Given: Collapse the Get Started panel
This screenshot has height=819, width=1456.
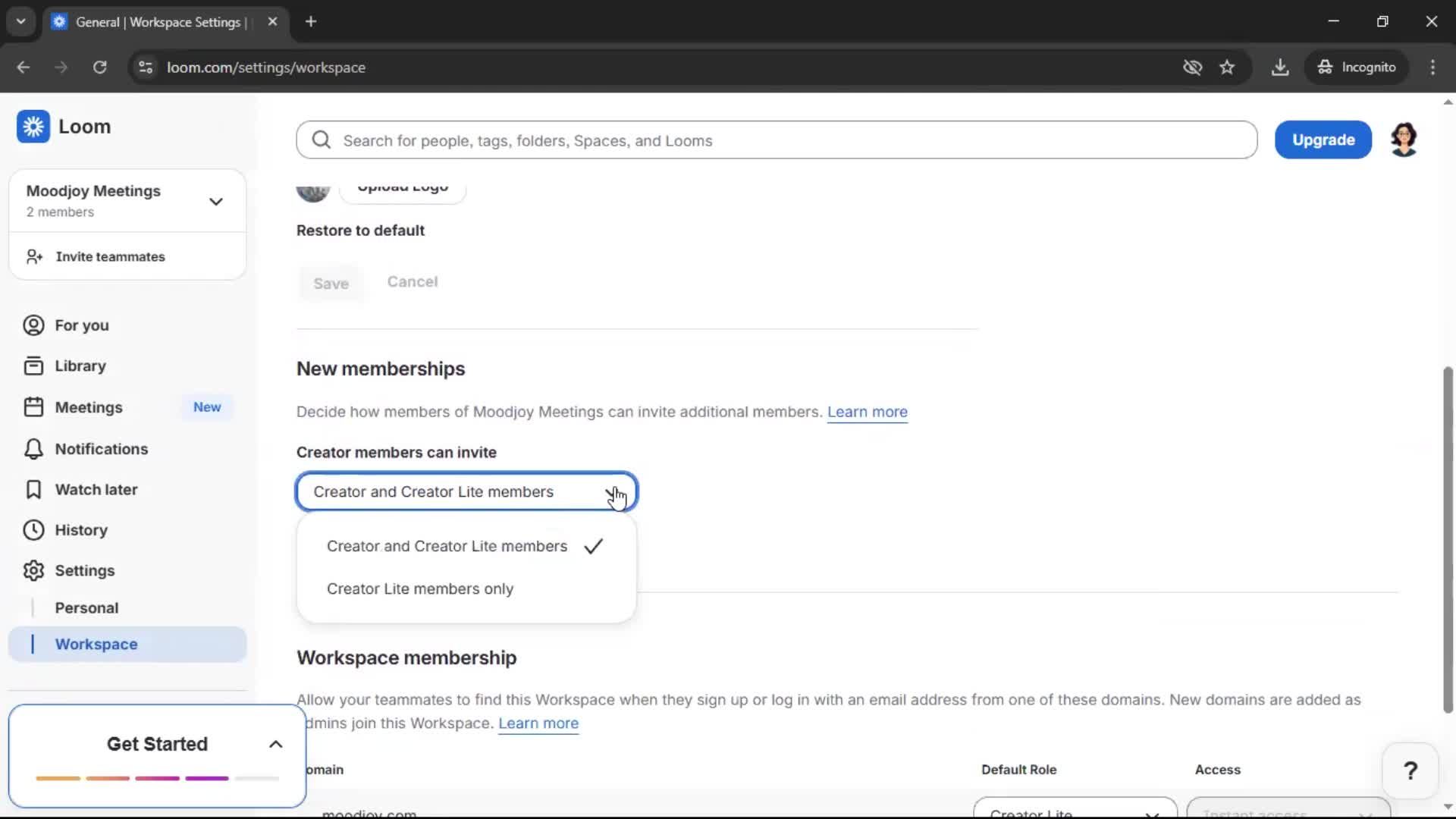Looking at the screenshot, I should point(276,745).
